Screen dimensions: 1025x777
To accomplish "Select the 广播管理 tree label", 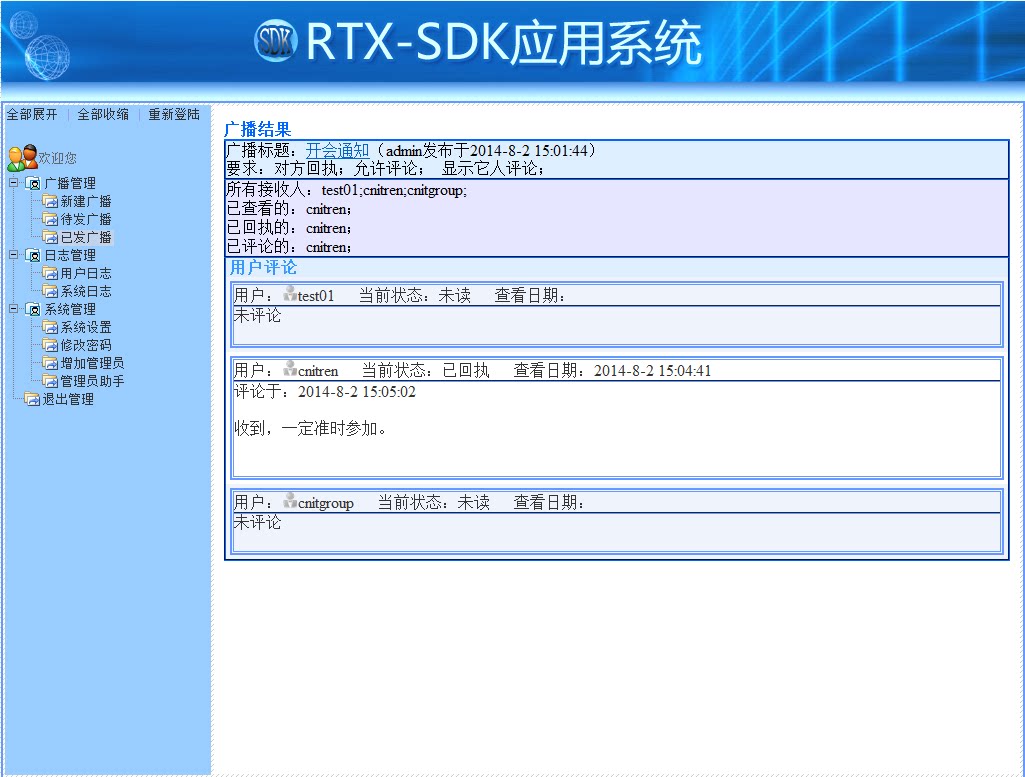I will [70, 183].
